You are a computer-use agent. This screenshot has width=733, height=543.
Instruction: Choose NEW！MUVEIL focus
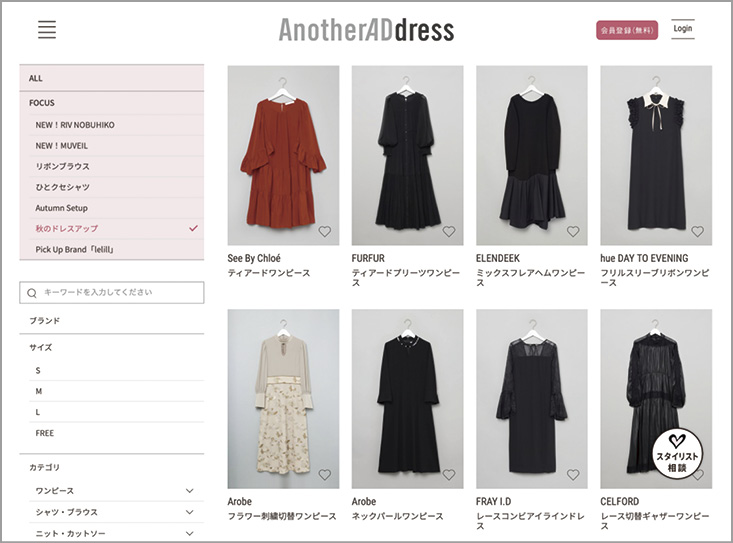pos(116,146)
